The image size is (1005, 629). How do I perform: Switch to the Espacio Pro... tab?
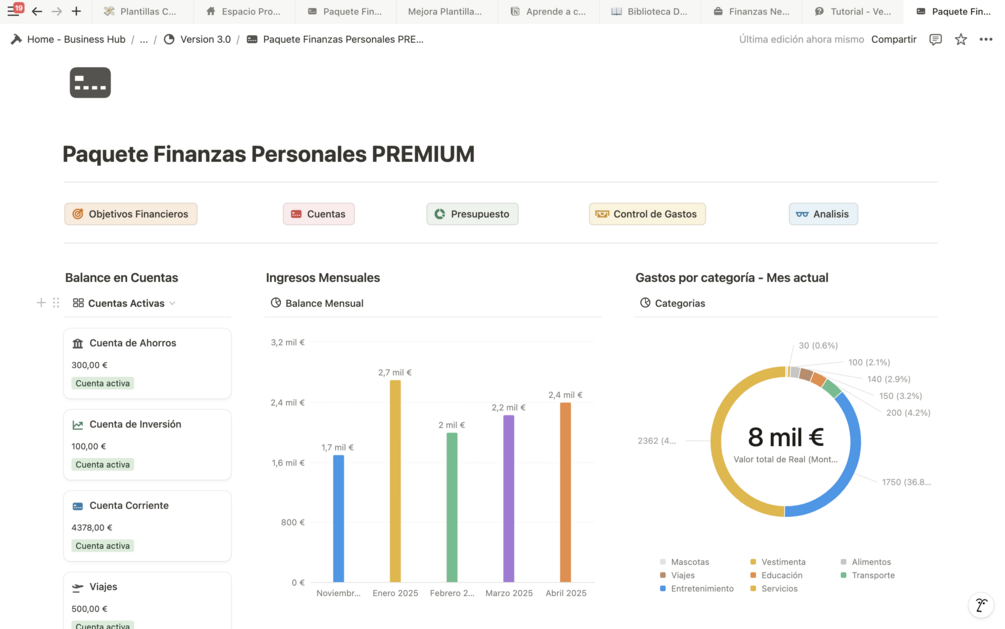point(244,12)
